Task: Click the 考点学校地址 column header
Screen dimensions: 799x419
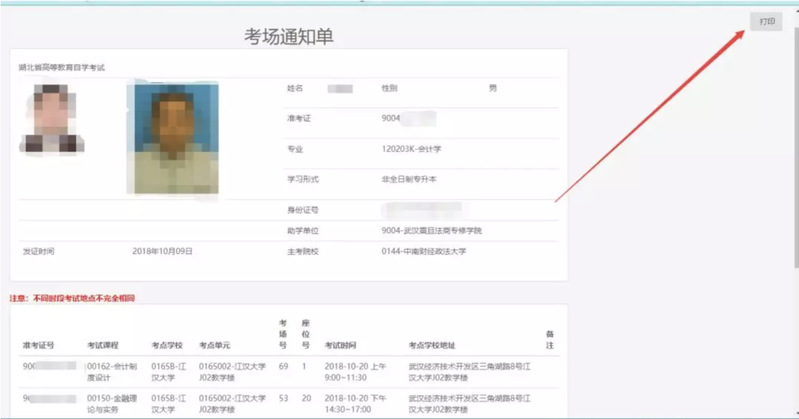Action: pos(431,344)
